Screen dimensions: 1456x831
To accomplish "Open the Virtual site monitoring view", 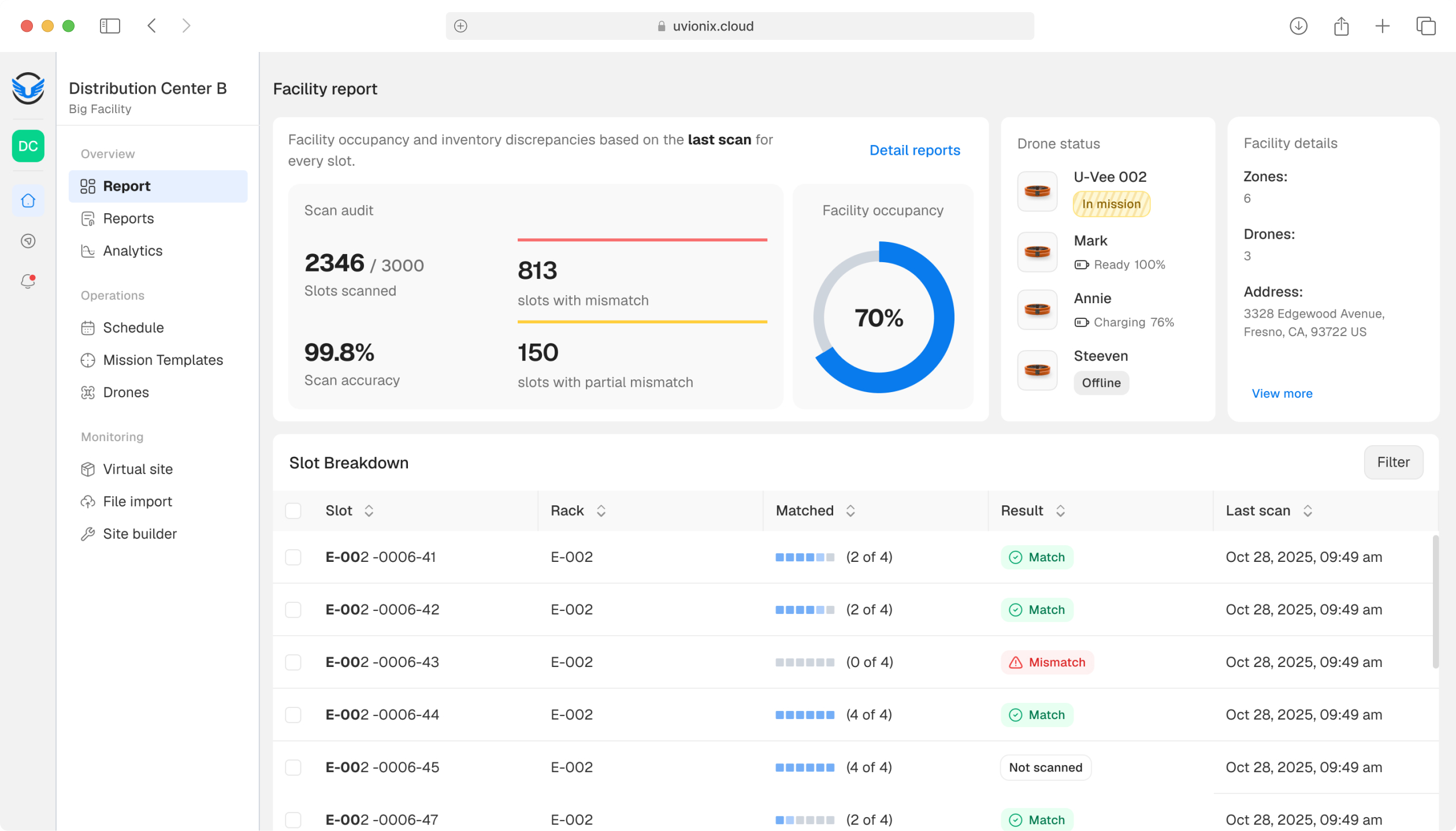I will [x=137, y=469].
